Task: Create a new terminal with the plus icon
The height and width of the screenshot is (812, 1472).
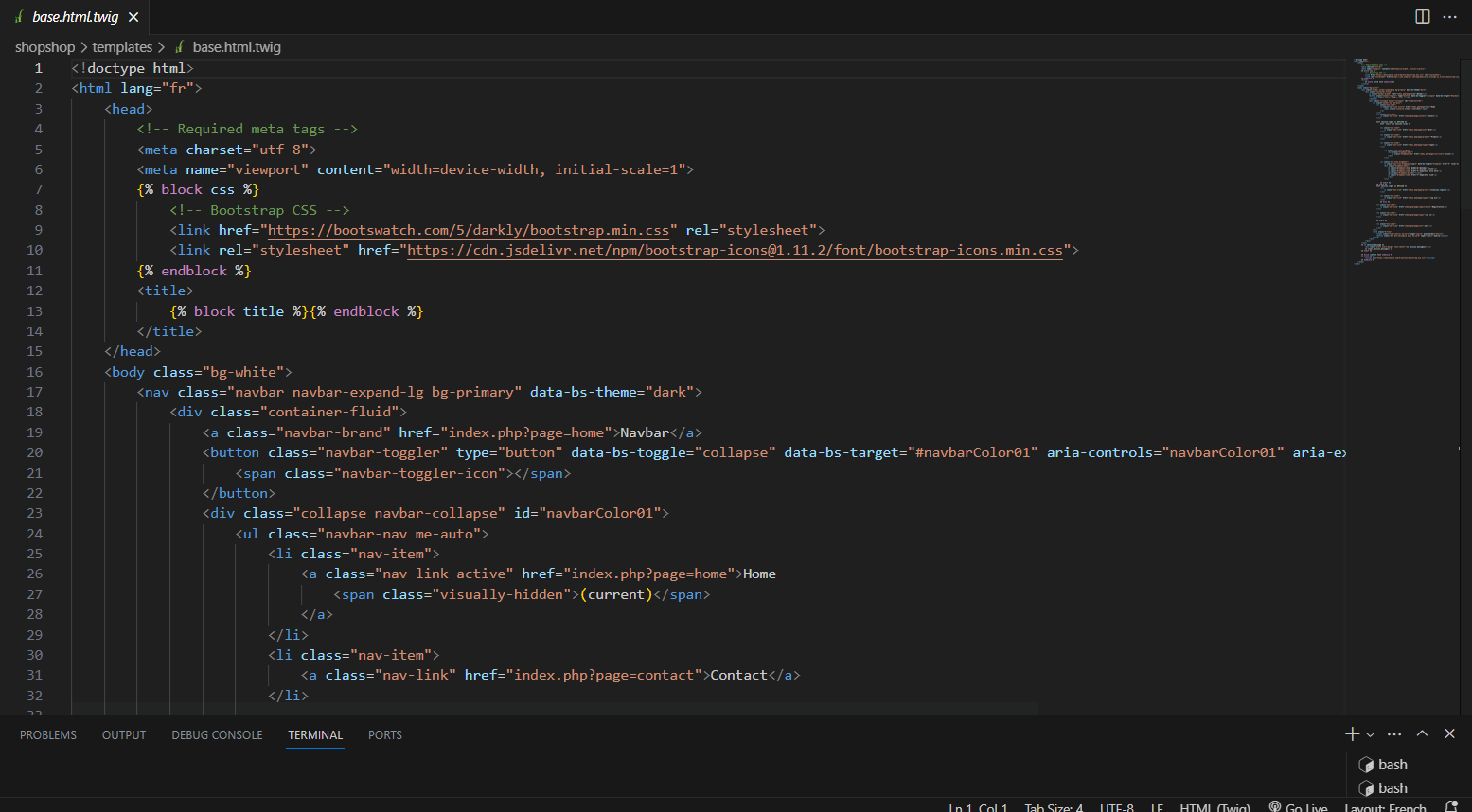Action: (x=1352, y=734)
